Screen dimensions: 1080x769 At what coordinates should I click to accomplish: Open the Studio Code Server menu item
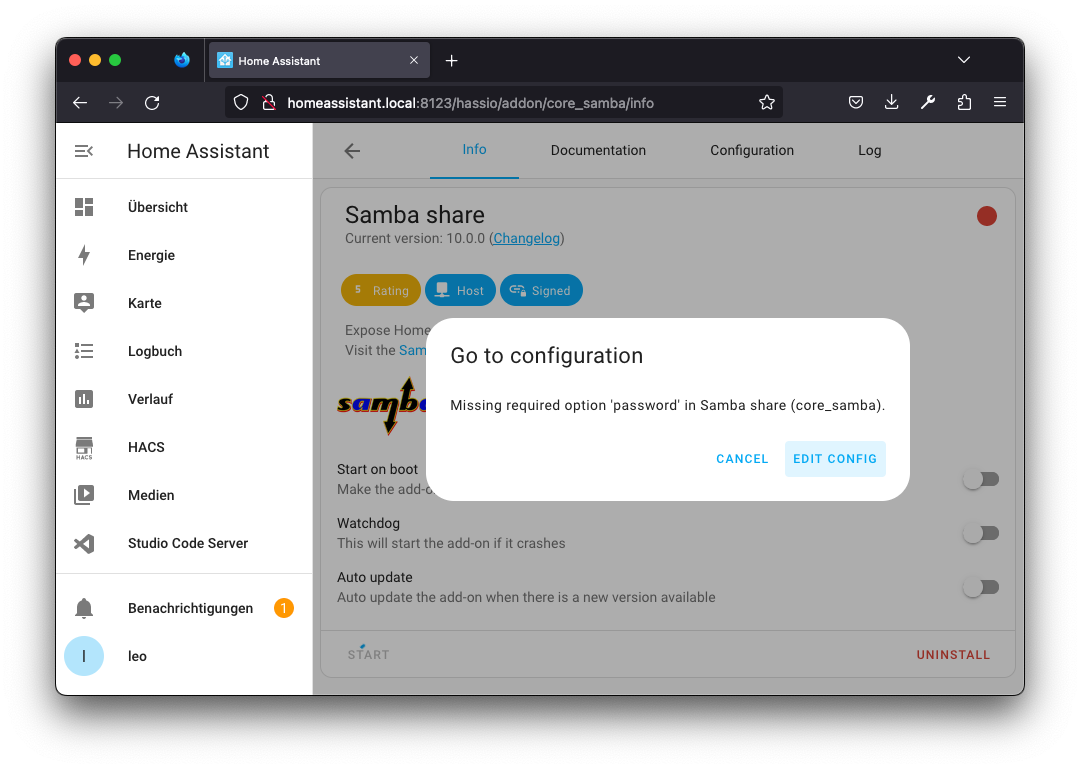pos(184,543)
